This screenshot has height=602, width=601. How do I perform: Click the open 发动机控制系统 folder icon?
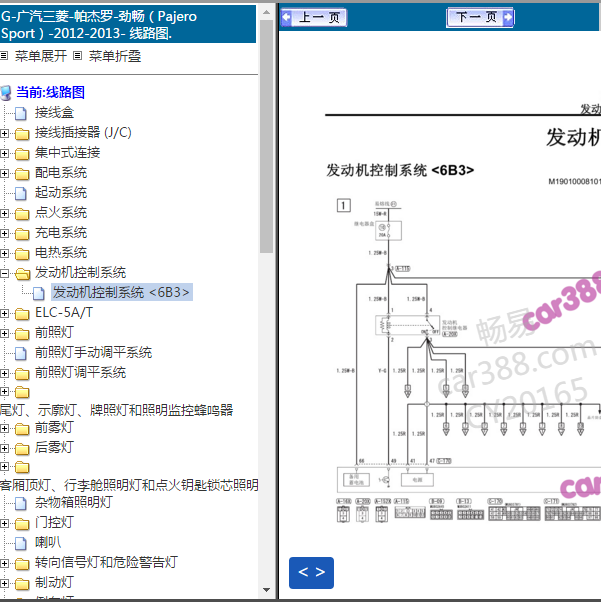click(x=22, y=273)
